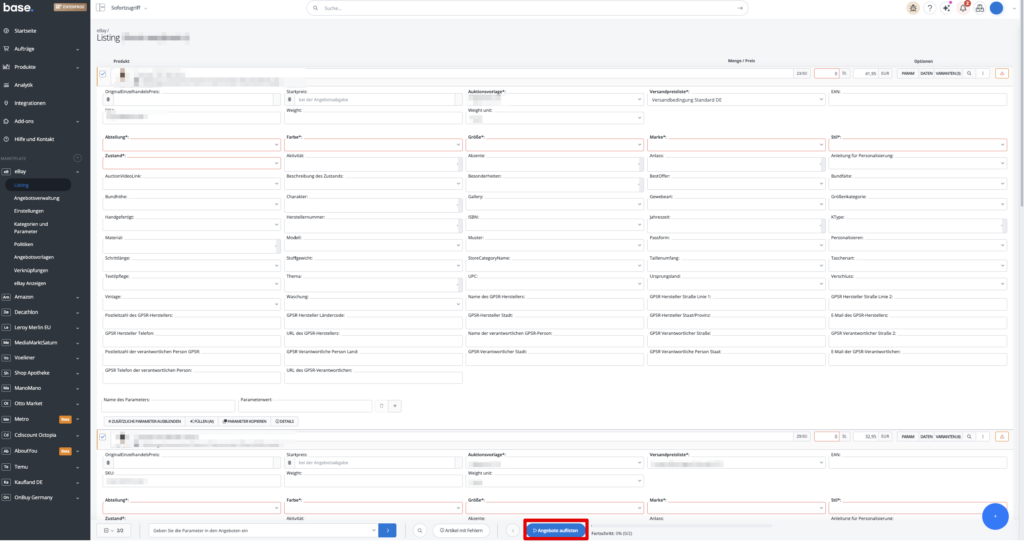This screenshot has width=1024, height=541.
Task: Click the search magnifier icon in bottom bar
Action: point(420,531)
